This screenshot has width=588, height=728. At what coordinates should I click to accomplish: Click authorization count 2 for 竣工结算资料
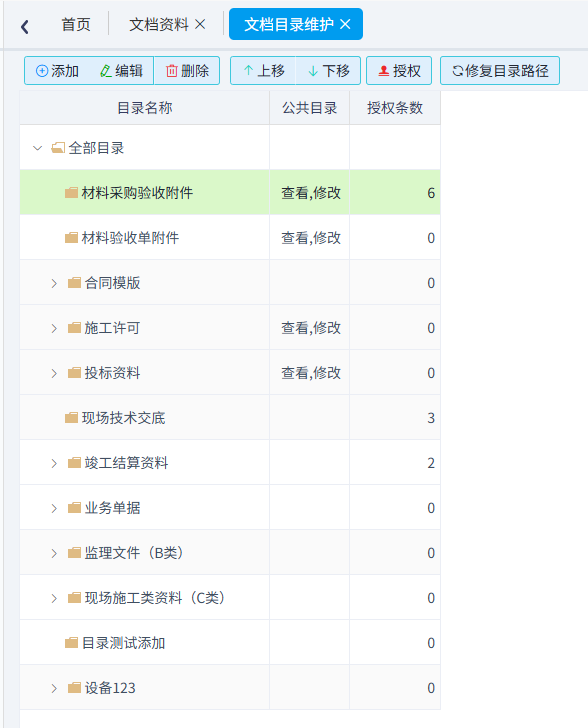[x=431, y=463]
